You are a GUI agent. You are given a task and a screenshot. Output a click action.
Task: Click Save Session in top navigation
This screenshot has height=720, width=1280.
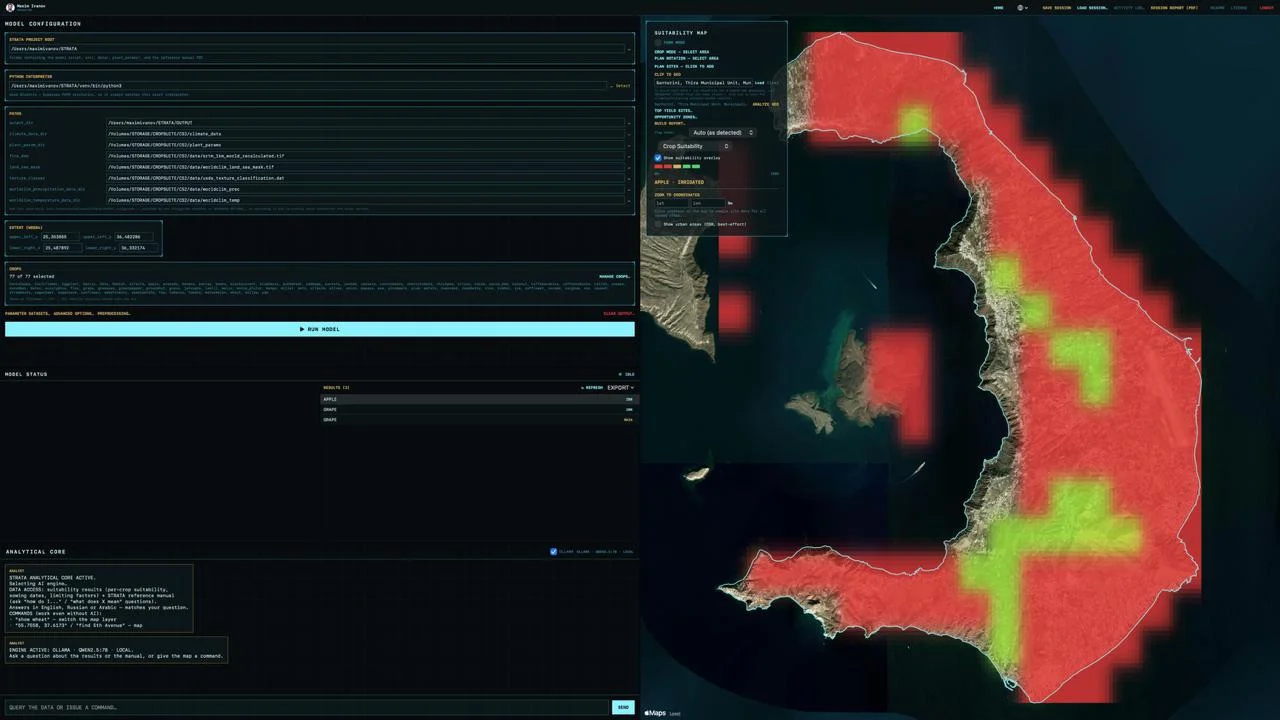[1056, 7]
